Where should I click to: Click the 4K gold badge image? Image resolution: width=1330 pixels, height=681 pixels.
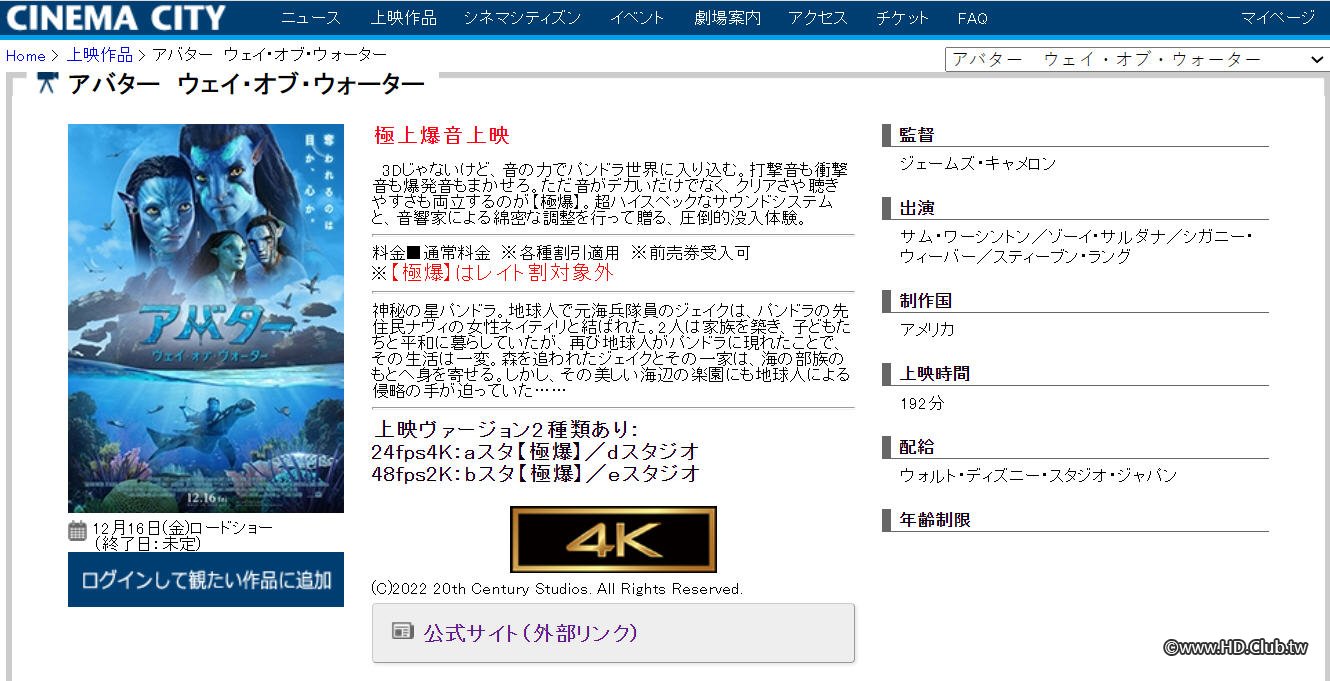613,540
